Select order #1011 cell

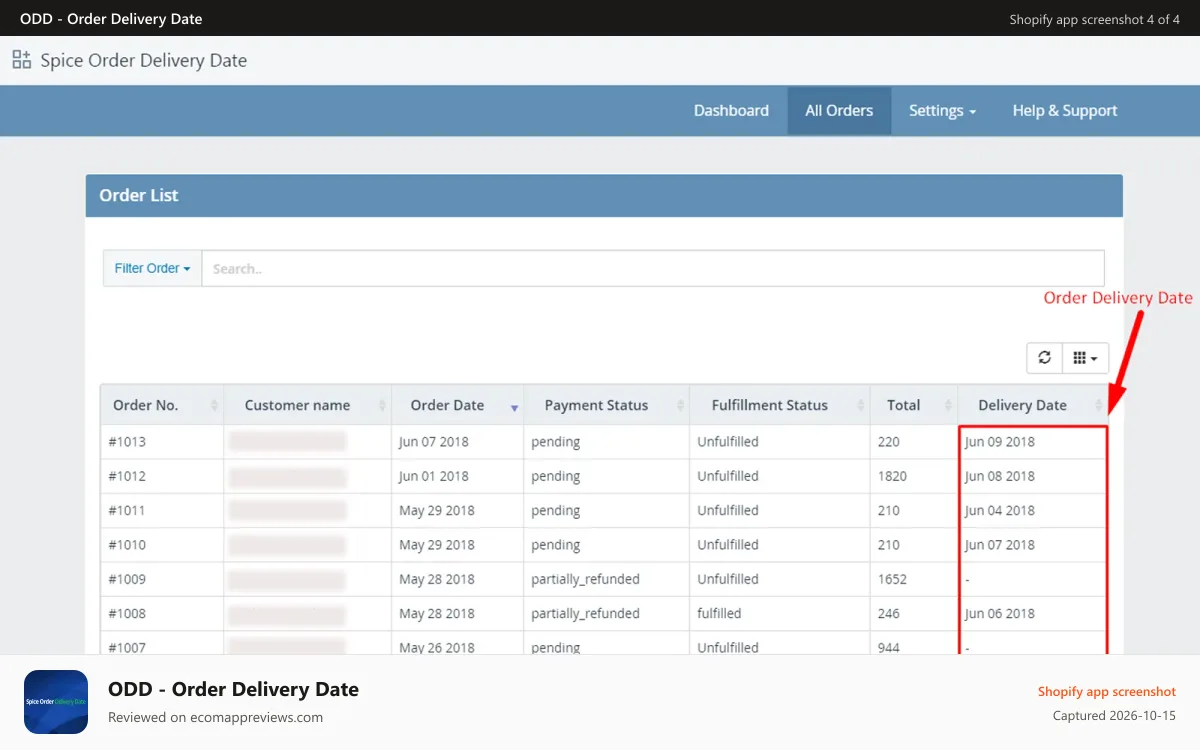coord(162,510)
